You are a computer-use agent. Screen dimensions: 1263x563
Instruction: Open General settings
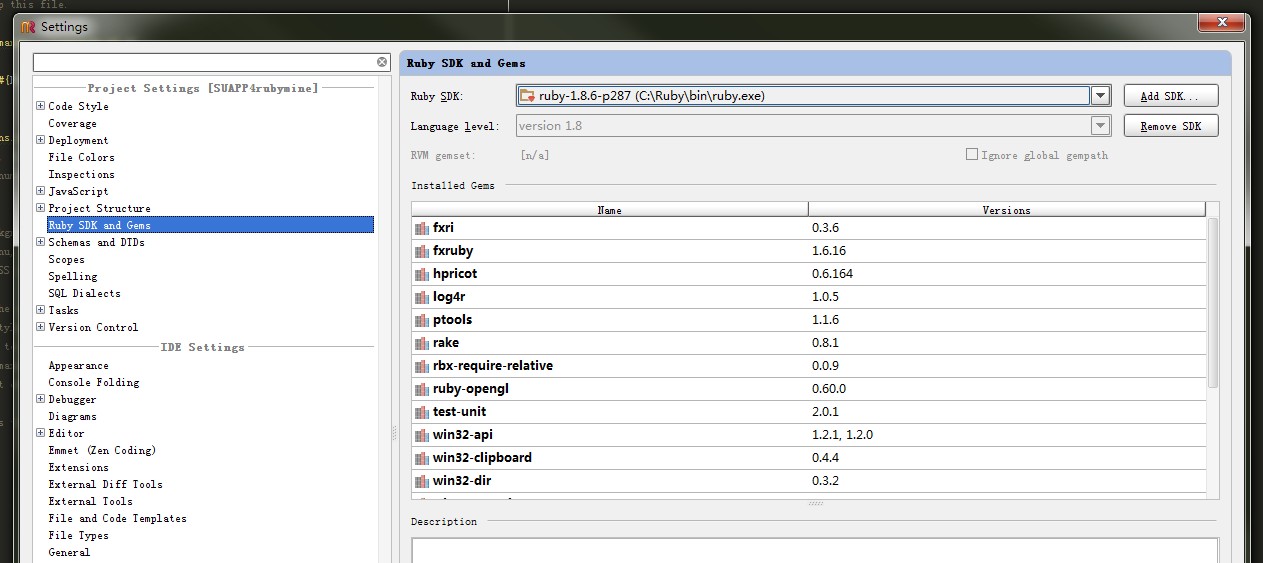pyautogui.click(x=69, y=553)
